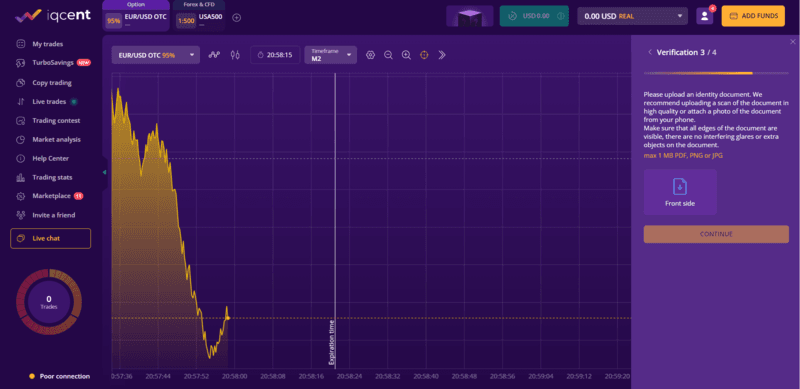800x389 pixels.
Task: Click the verification progress bar
Action: 716,74
